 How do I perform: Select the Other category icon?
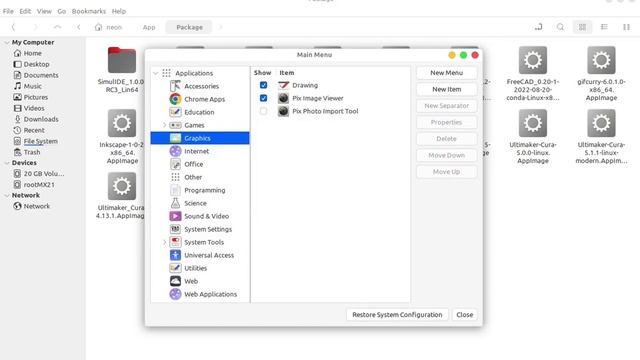(175, 177)
